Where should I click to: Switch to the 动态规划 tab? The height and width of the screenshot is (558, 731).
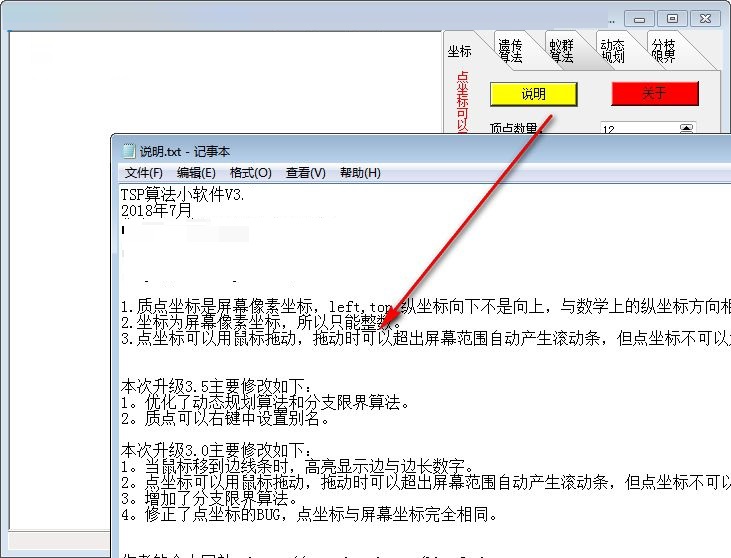(x=612, y=51)
